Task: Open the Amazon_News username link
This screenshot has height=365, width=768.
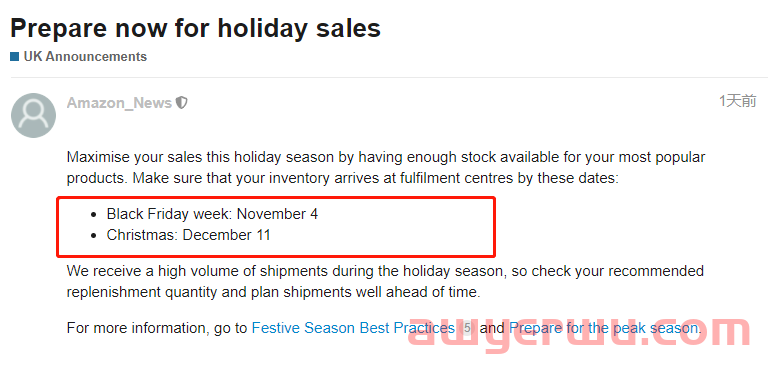Action: coord(119,103)
